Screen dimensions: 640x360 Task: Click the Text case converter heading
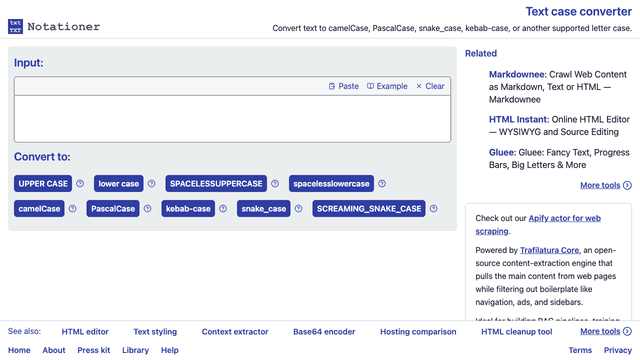tap(578, 11)
